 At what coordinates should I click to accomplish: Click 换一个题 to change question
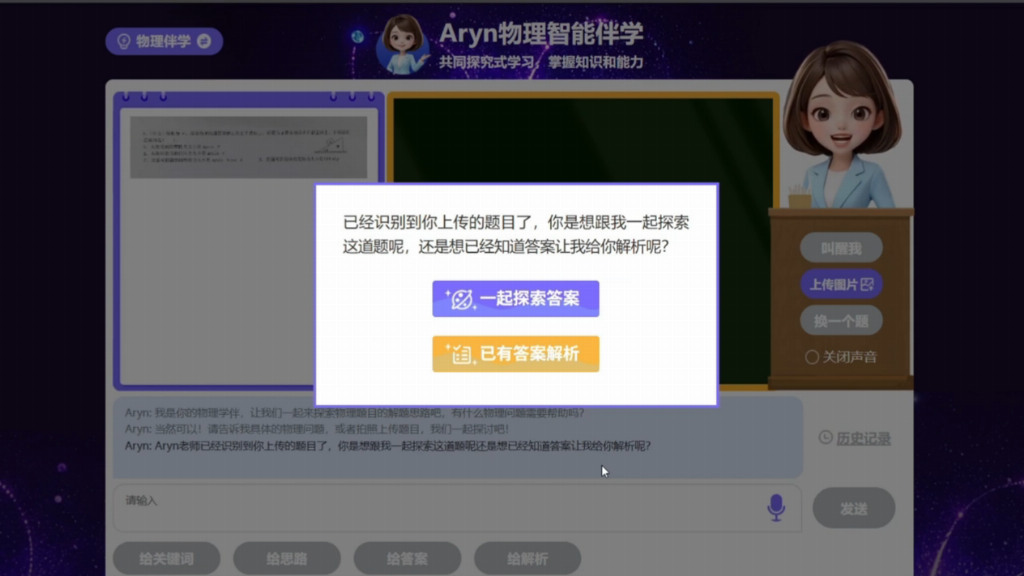pos(841,321)
